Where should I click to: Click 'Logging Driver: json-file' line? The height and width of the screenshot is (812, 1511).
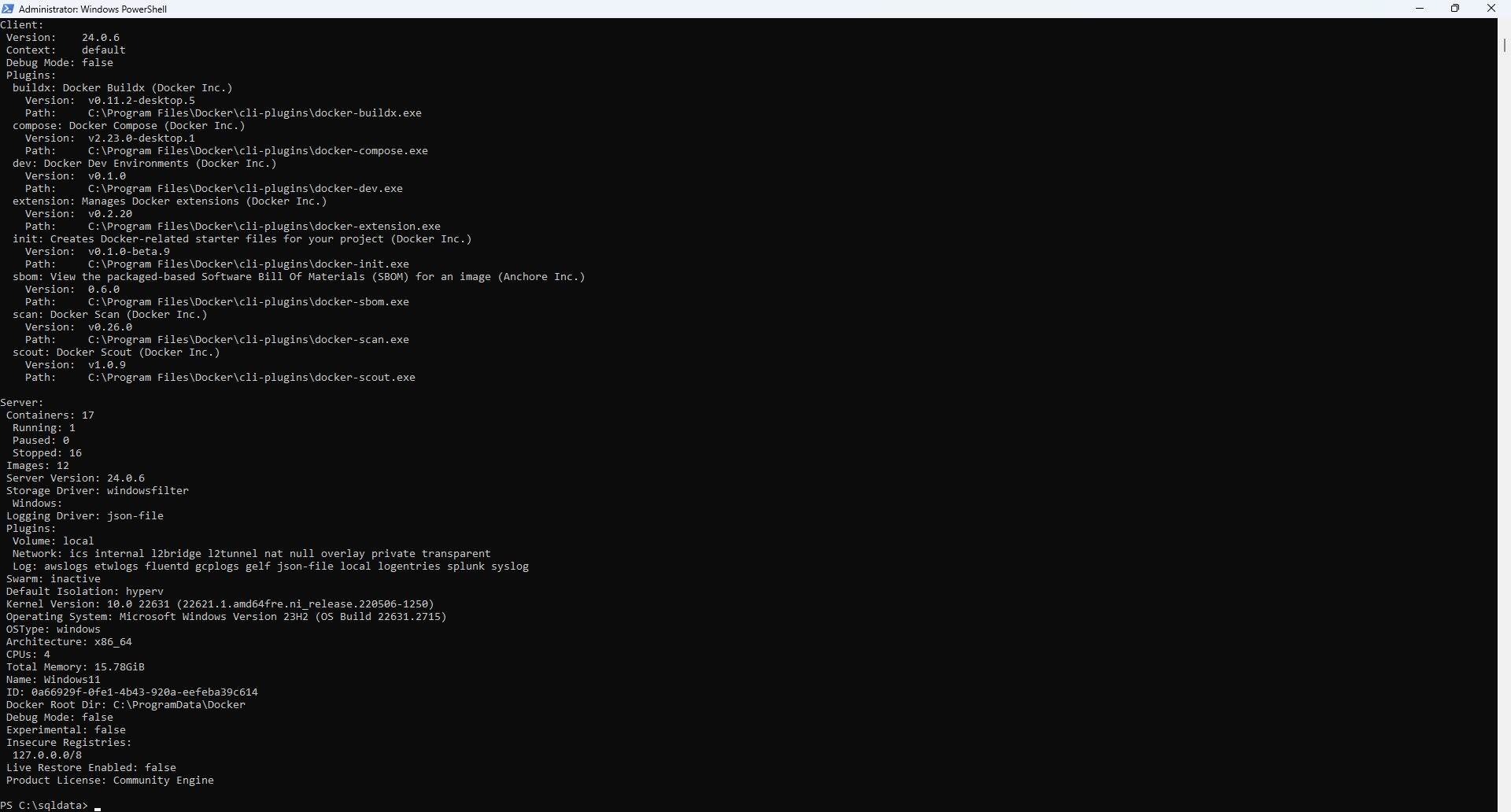coord(85,516)
